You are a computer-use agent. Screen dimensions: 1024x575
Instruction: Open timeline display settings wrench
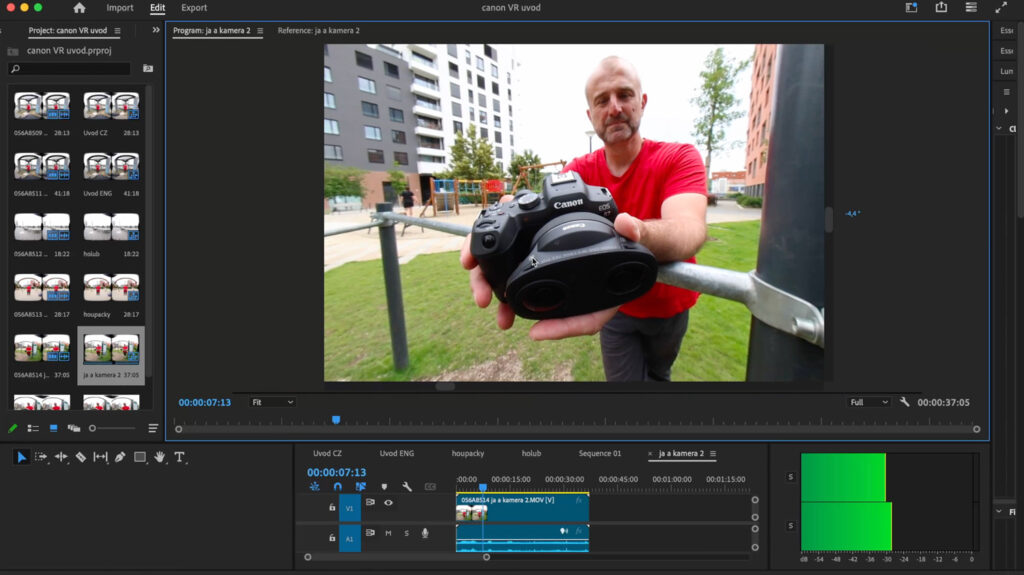(407, 487)
